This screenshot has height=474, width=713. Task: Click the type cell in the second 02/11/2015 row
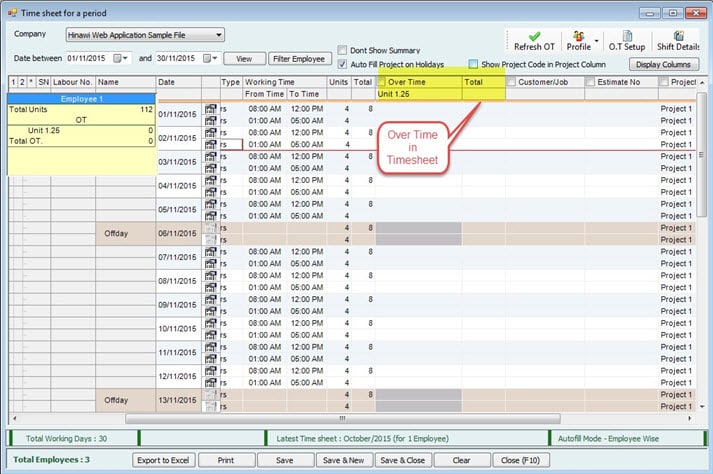231,144
